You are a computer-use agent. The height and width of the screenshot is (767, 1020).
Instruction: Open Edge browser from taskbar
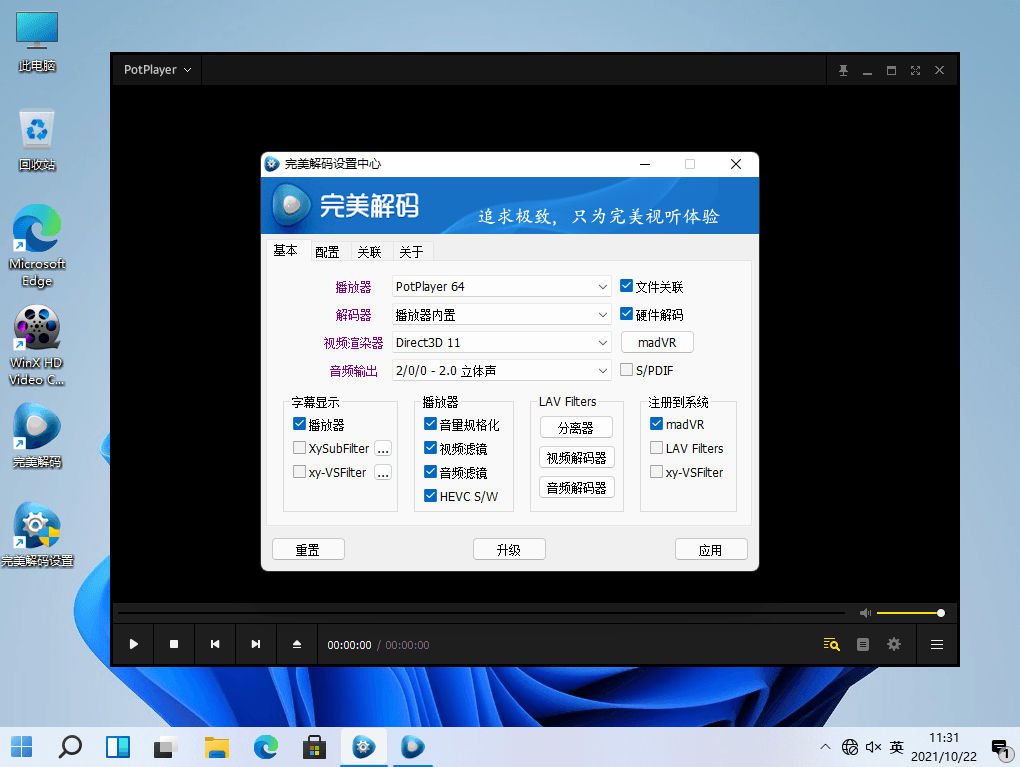(265, 747)
